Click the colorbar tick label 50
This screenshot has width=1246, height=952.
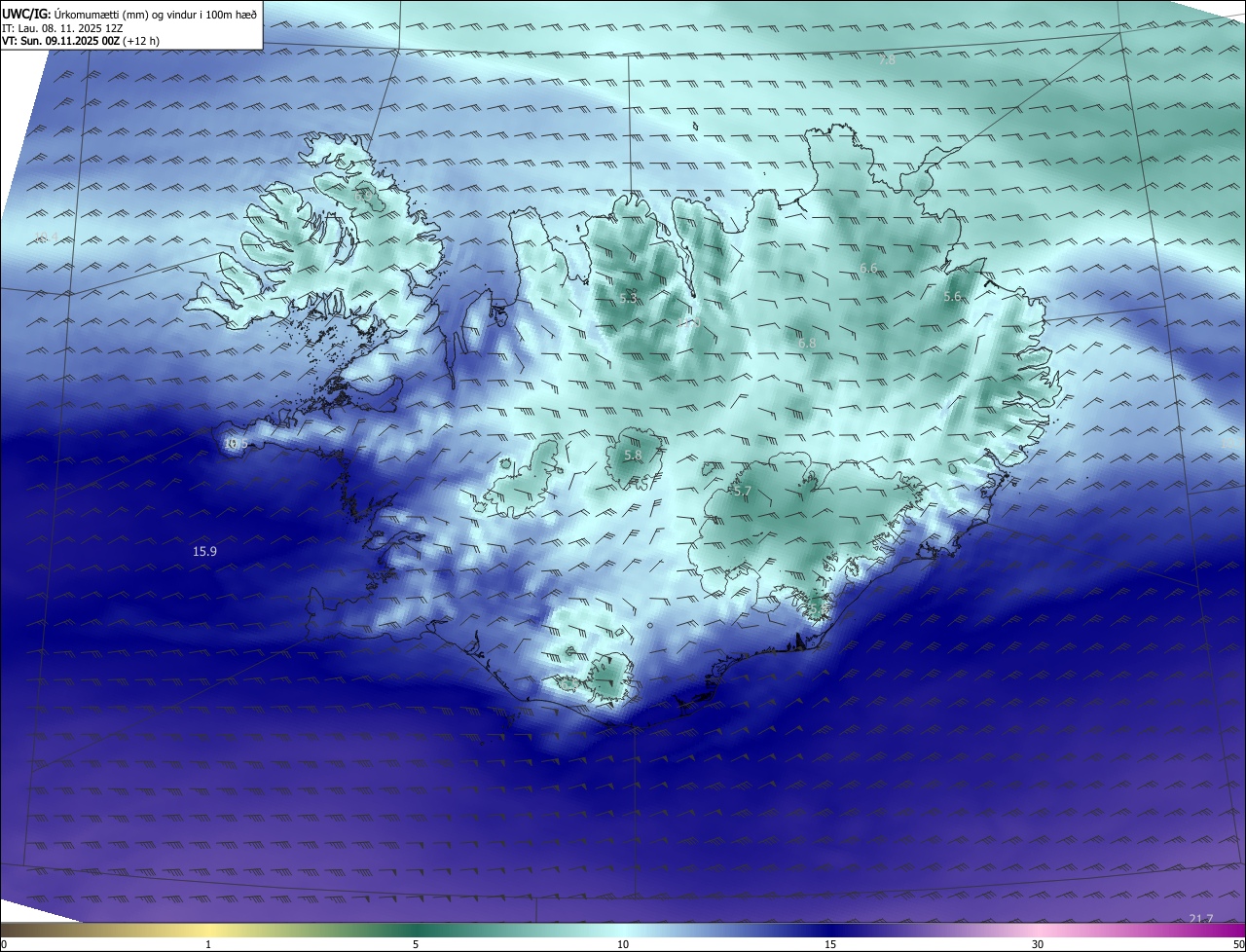[x=1238, y=944]
